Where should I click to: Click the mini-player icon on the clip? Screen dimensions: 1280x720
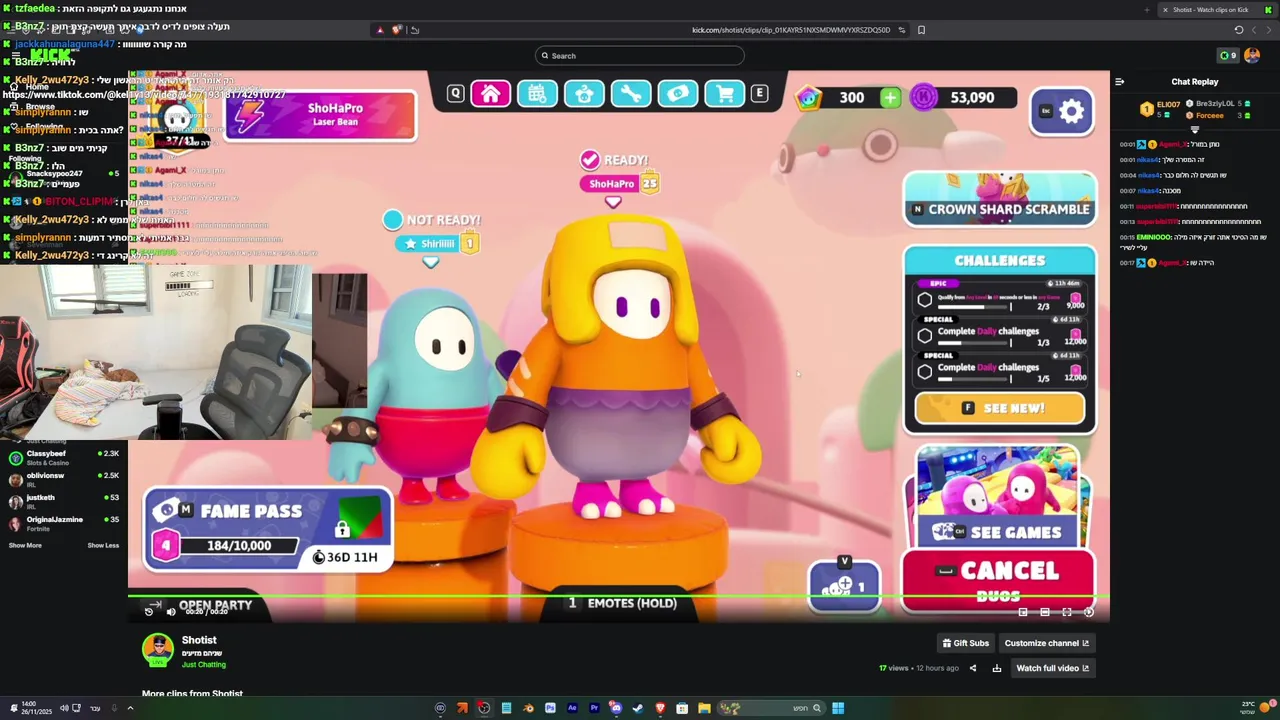pyautogui.click(x=1023, y=612)
